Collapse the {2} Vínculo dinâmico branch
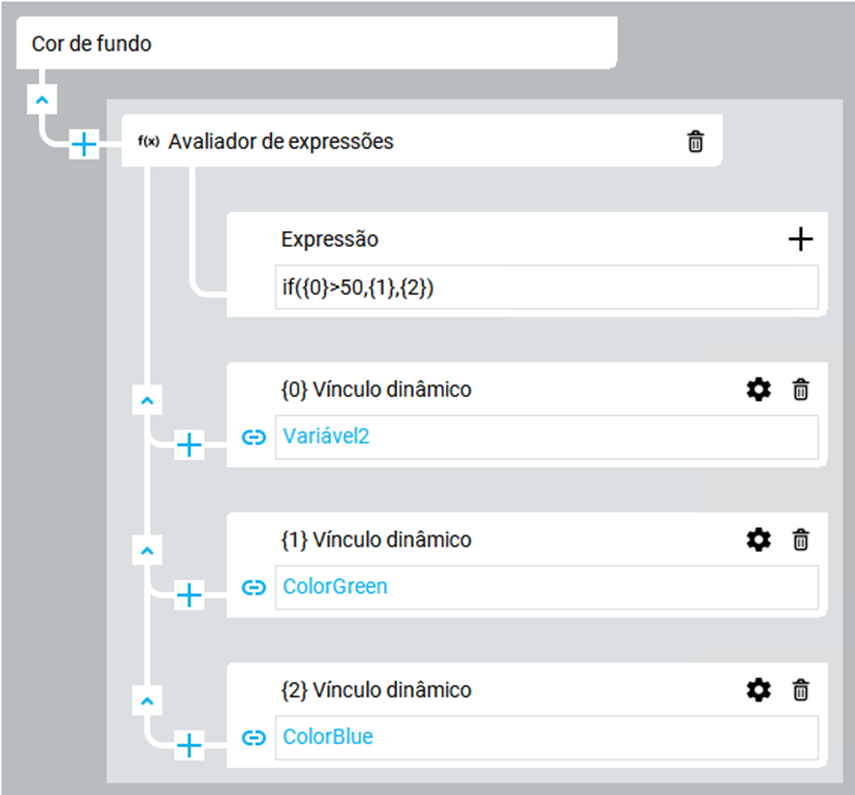The height and width of the screenshot is (795, 855). pyautogui.click(x=147, y=700)
